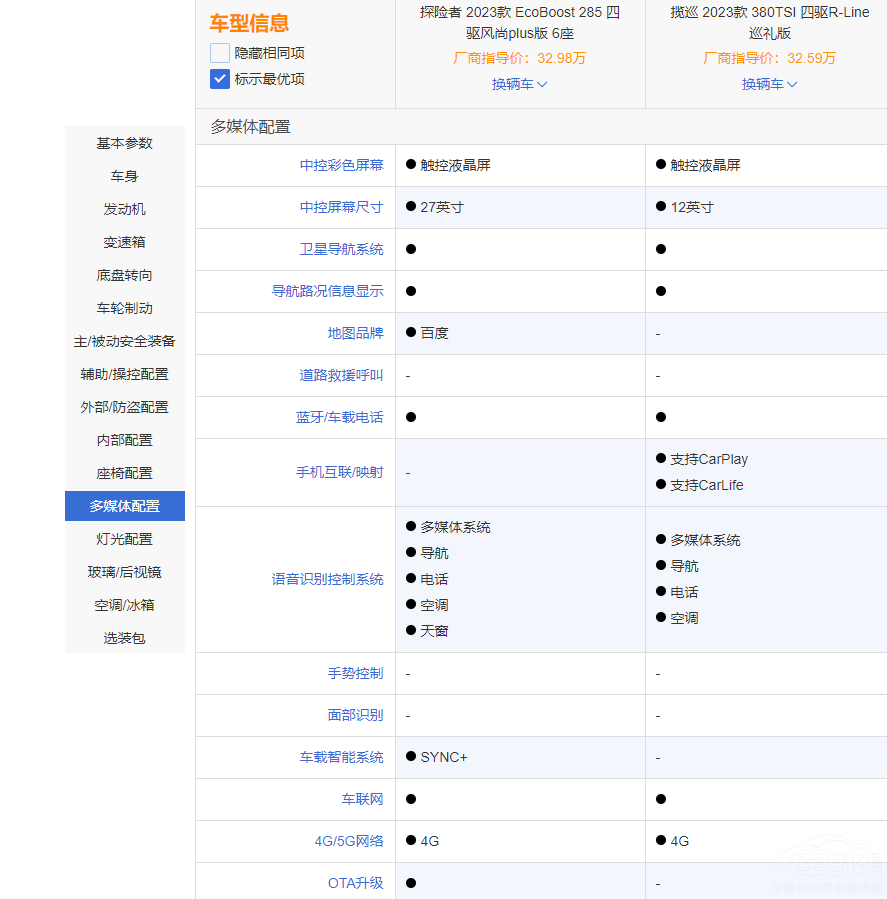Click the 手机互联/映射 link
This screenshot has height=899, width=887.
coord(339,472)
